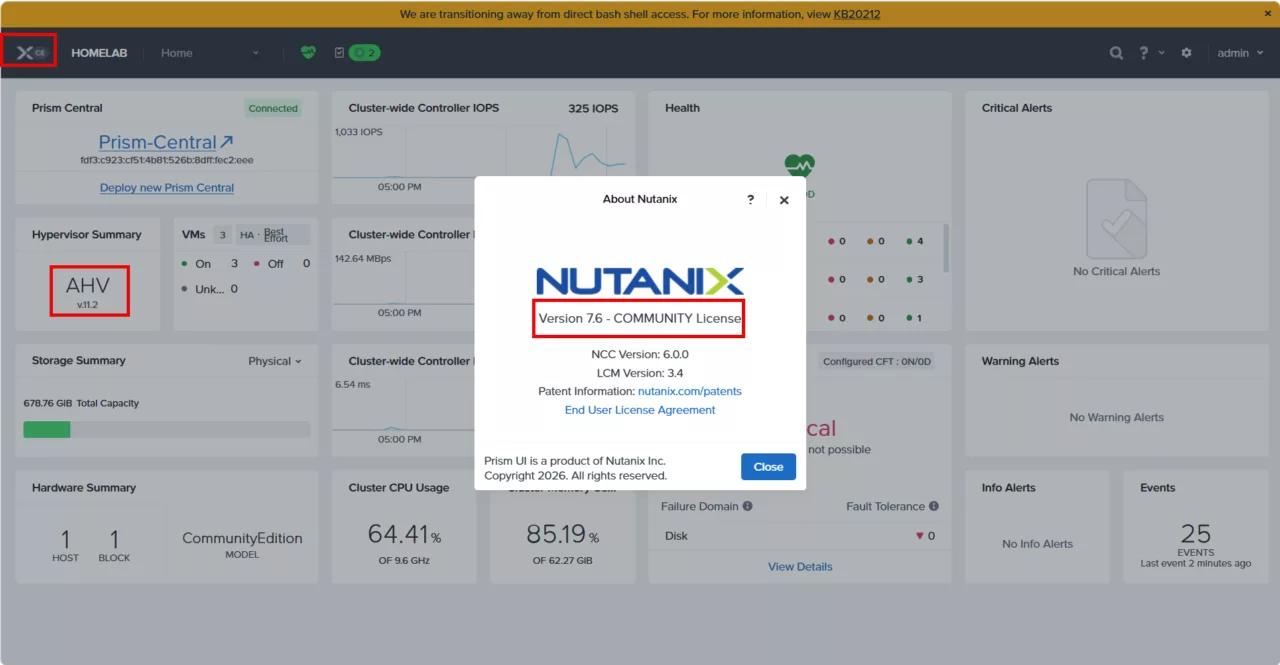Click the green heart in Health widget
Image resolution: width=1280 pixels, height=665 pixels.
[x=799, y=165]
